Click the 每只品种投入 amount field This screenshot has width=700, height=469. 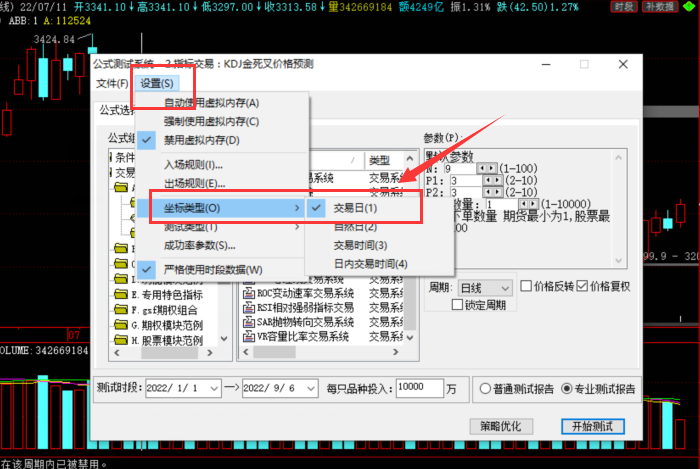pyautogui.click(x=420, y=388)
